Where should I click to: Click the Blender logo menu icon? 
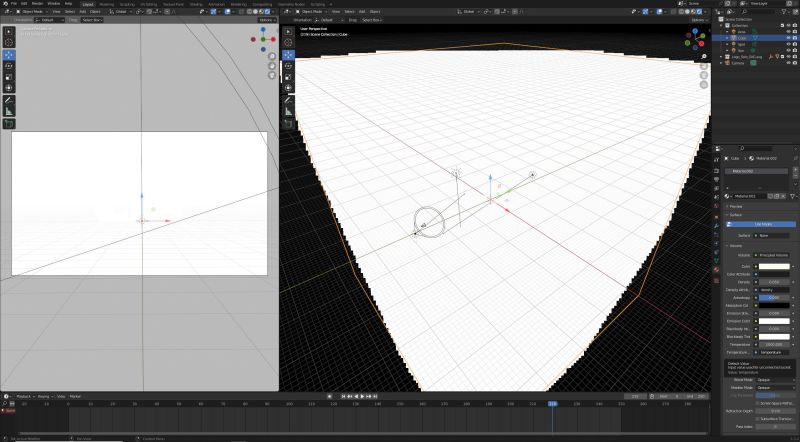coord(6,4)
